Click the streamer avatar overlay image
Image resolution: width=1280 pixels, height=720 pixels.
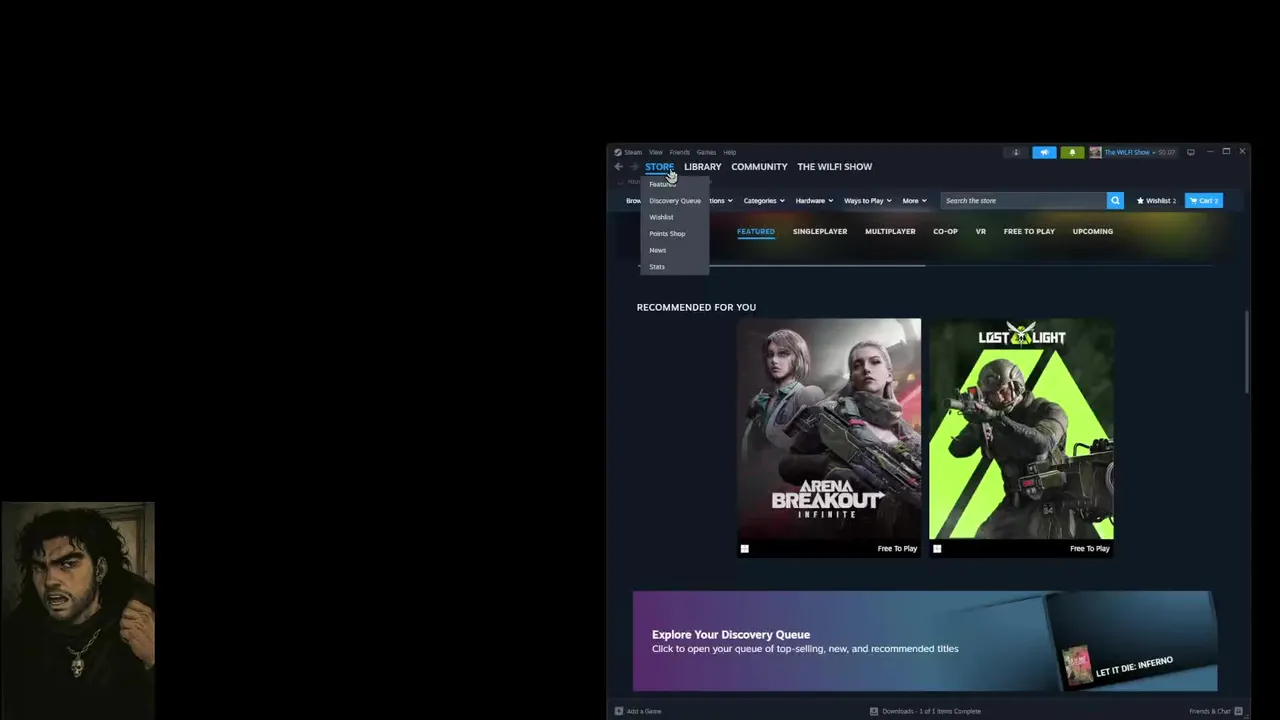78,611
